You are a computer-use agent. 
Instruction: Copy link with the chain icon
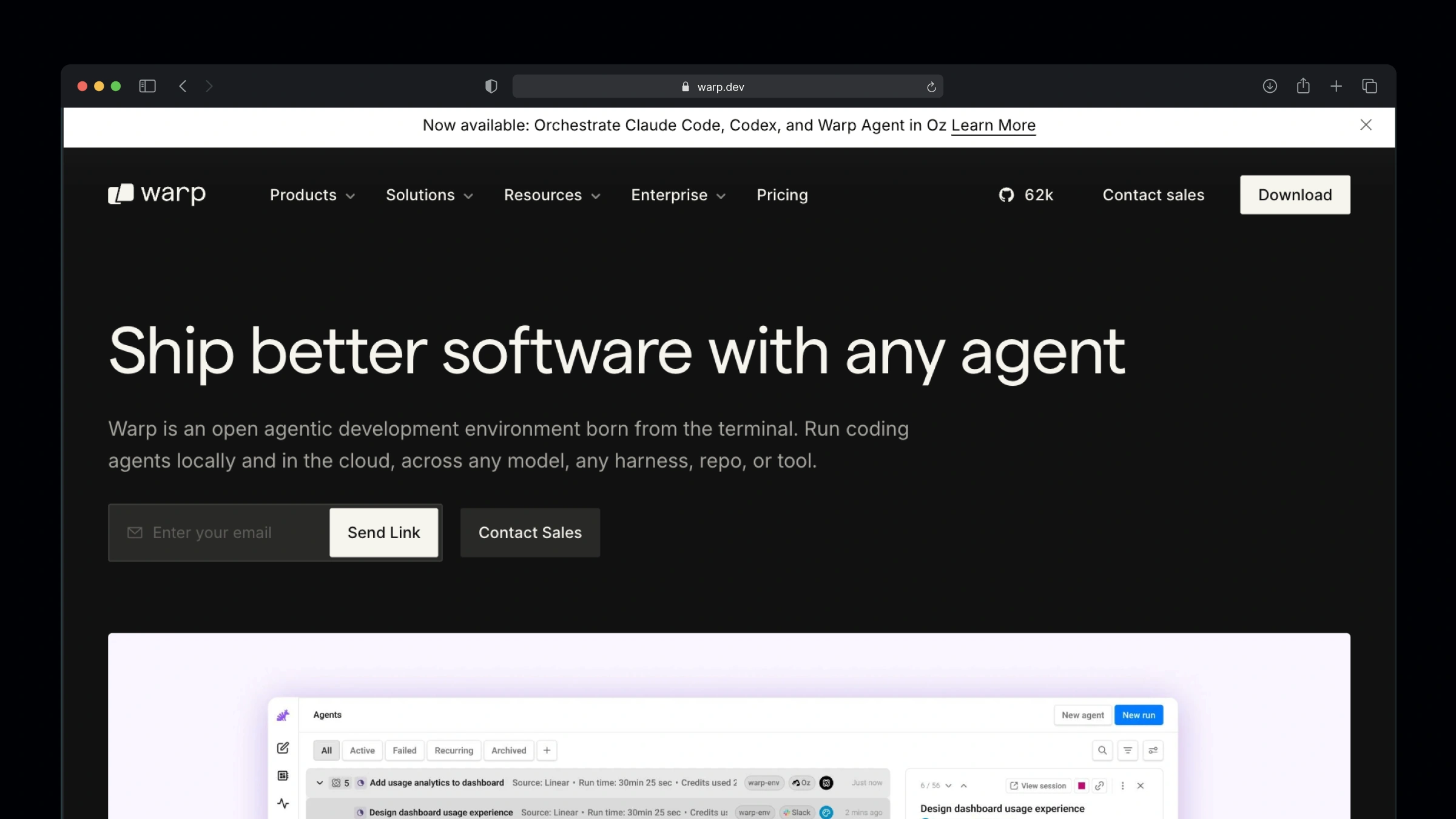coord(1099,786)
